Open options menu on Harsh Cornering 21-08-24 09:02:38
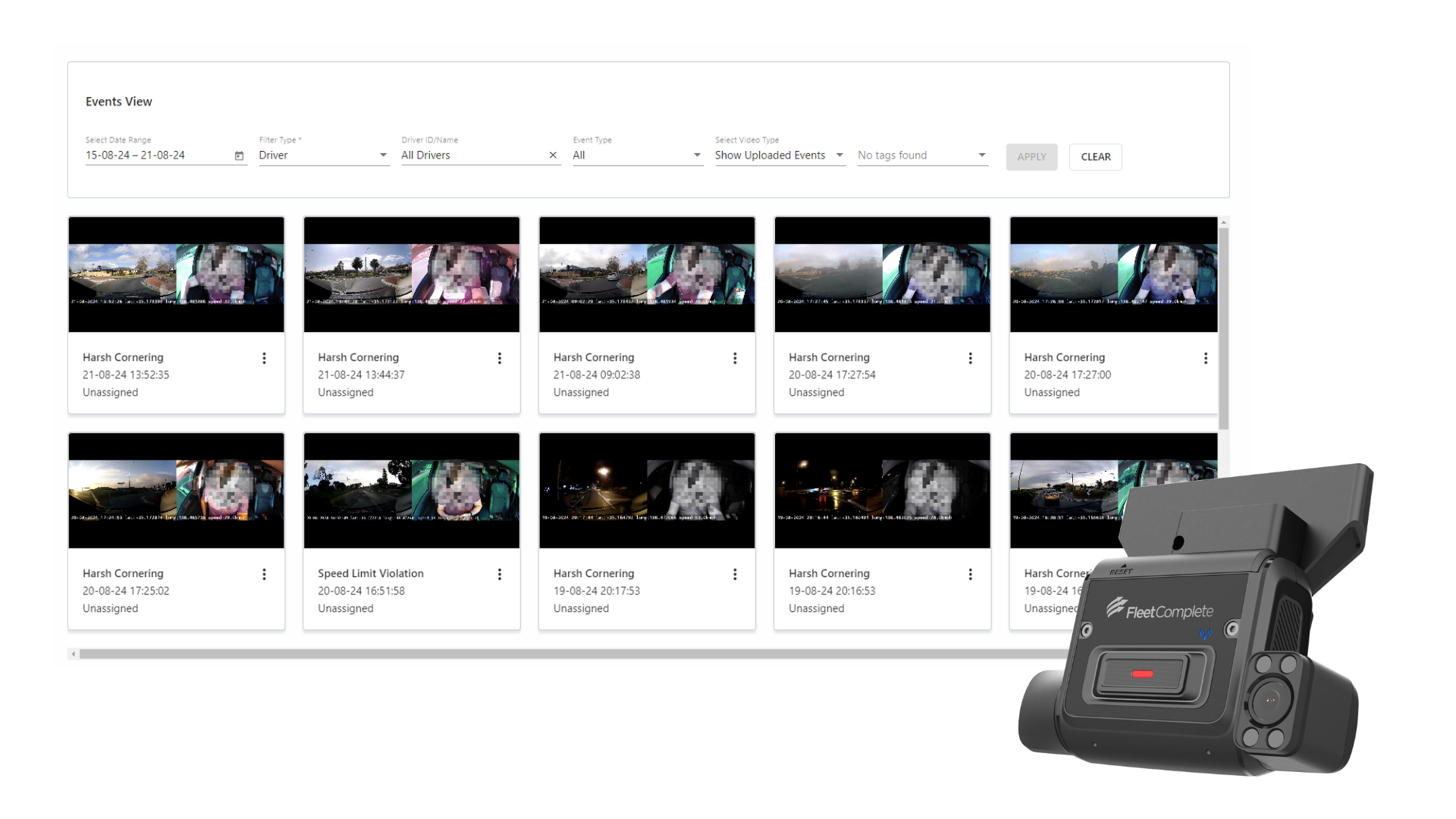 click(735, 357)
